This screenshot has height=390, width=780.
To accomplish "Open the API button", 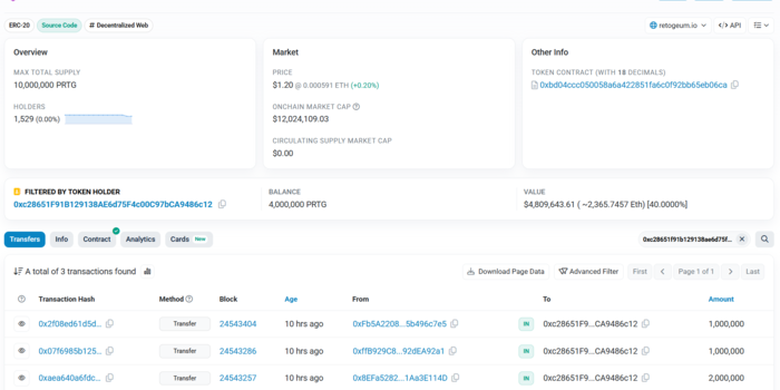I will pyautogui.click(x=730, y=25).
